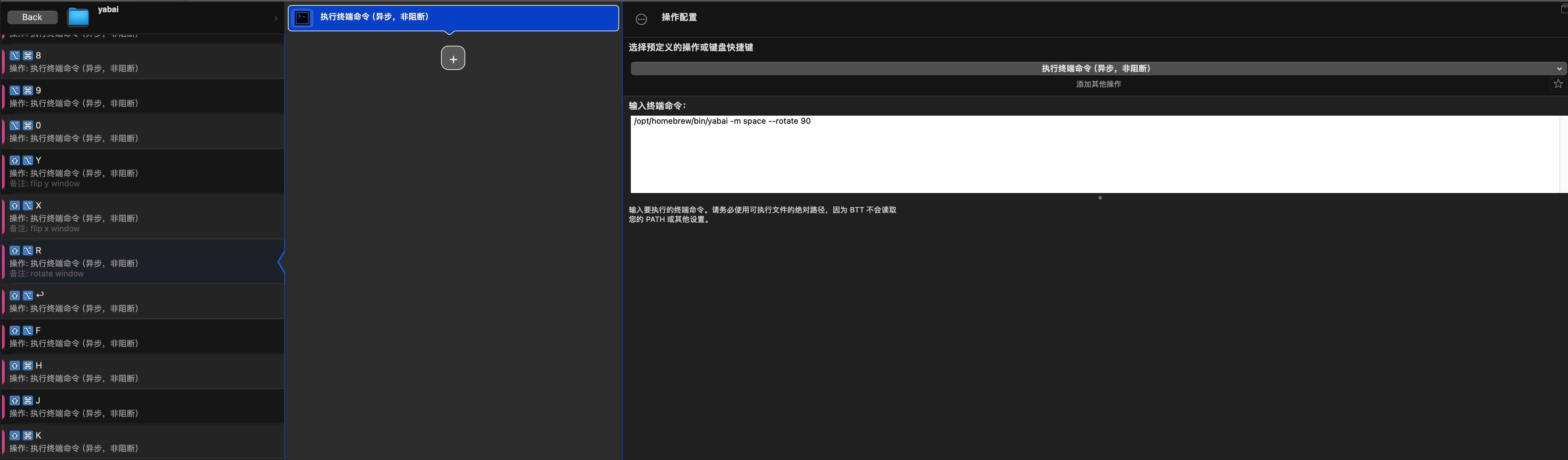Click the star favorite icon
This screenshot has width=1568, height=460.
[x=1558, y=84]
